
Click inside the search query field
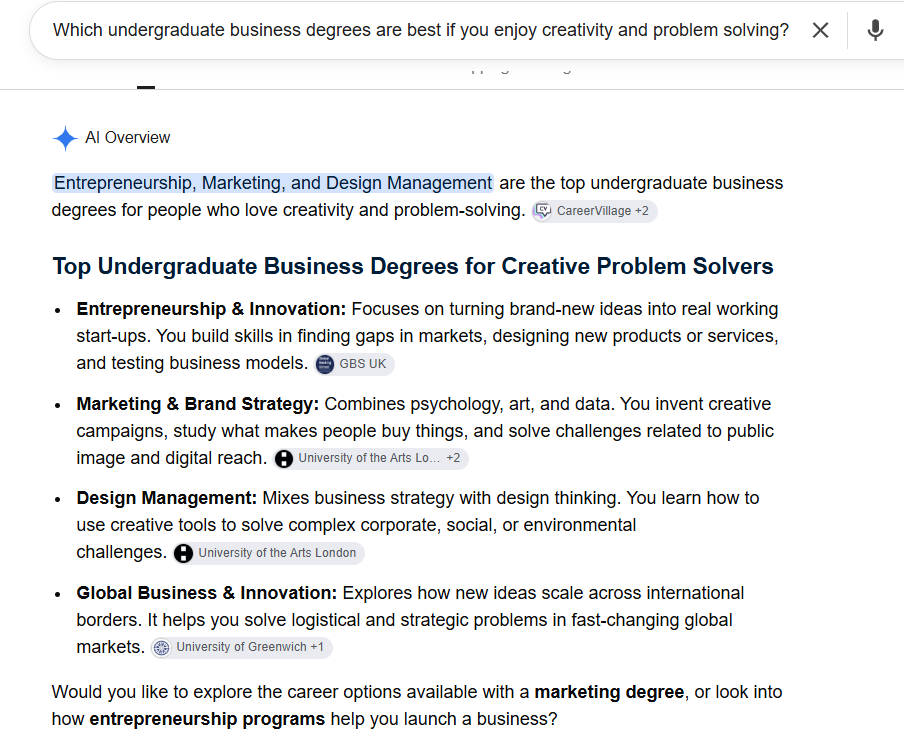[x=421, y=30]
